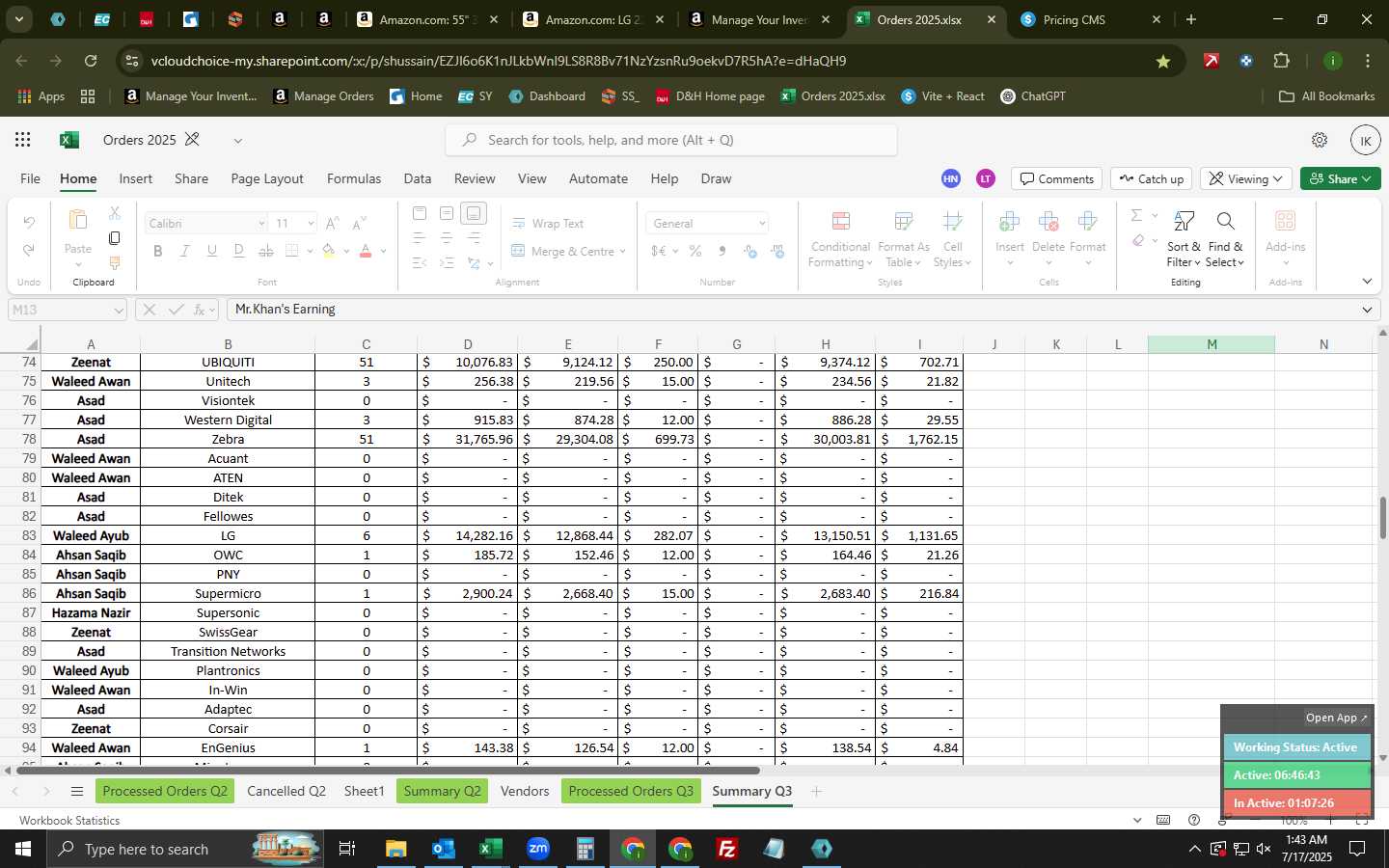Click the Undo icon in the ribbon

click(x=29, y=223)
